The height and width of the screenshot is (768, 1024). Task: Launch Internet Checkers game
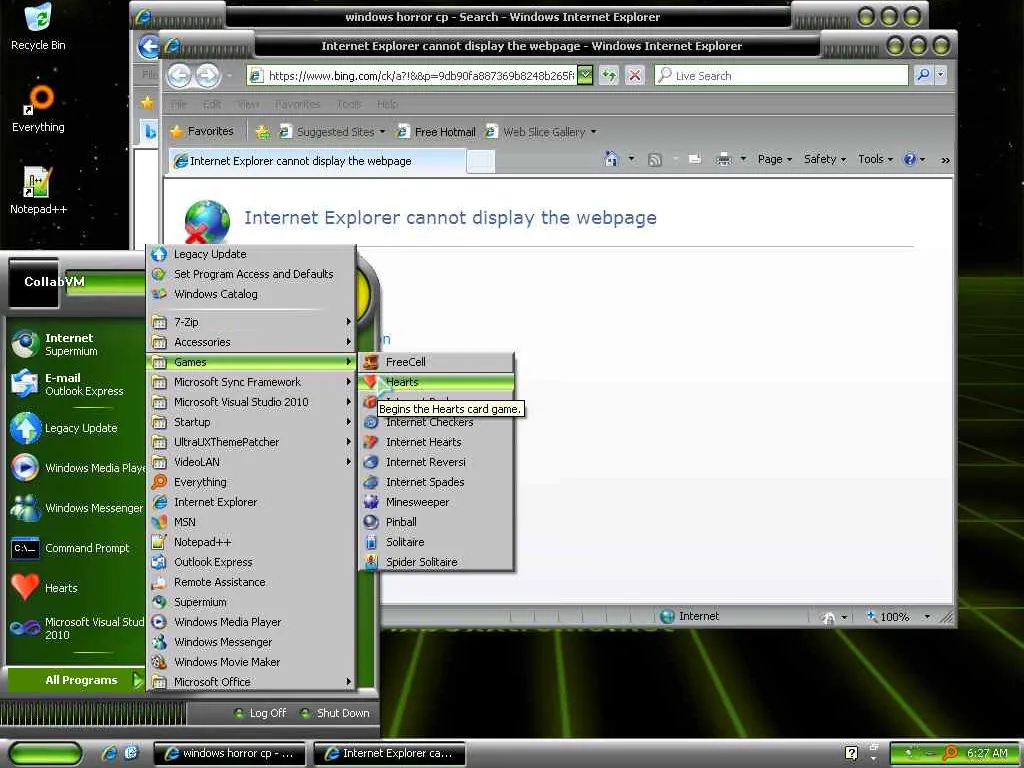436,423
